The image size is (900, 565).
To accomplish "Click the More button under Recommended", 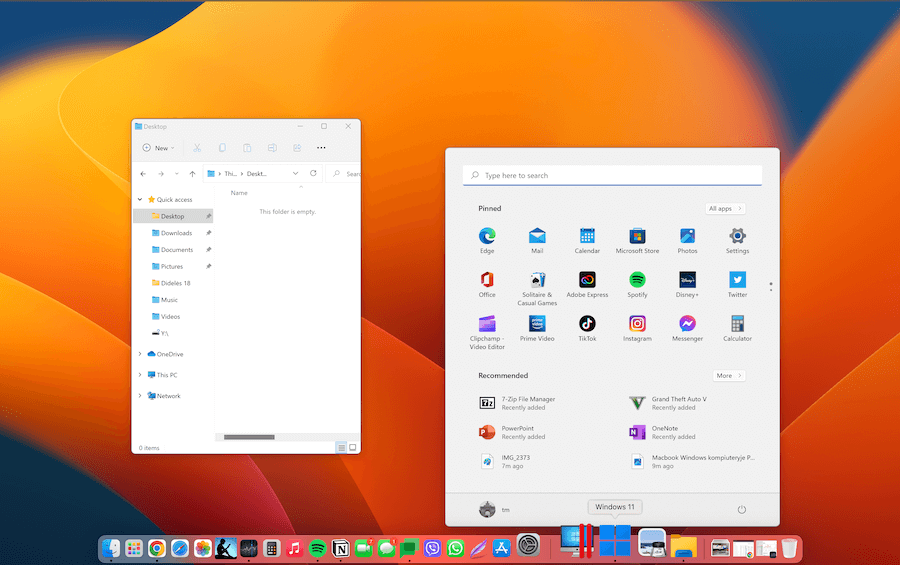I will 729,376.
